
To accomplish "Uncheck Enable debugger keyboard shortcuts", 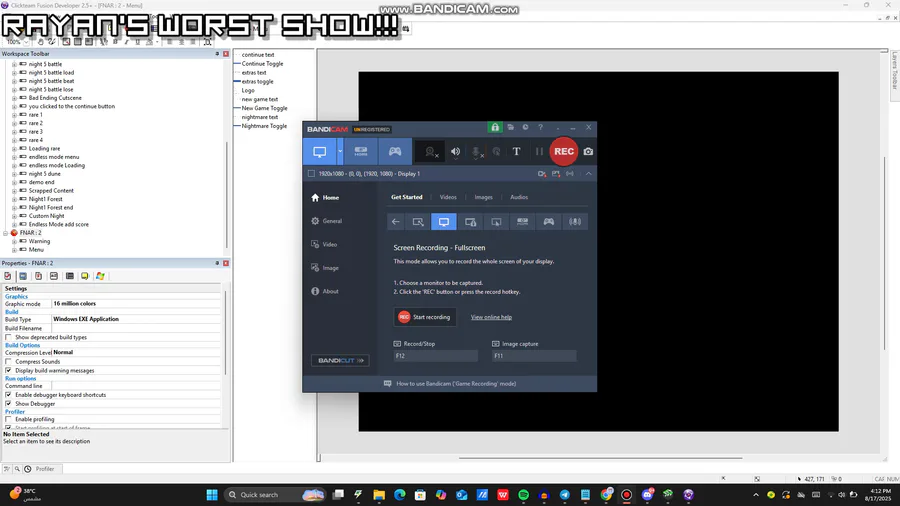I will point(8,395).
